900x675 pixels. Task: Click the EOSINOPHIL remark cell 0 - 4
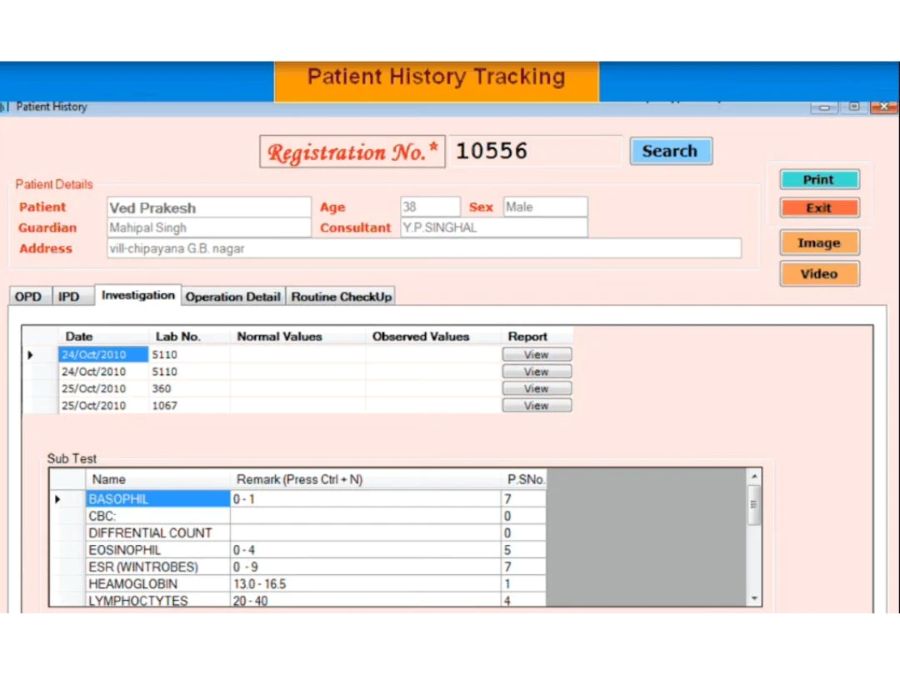tap(366, 550)
